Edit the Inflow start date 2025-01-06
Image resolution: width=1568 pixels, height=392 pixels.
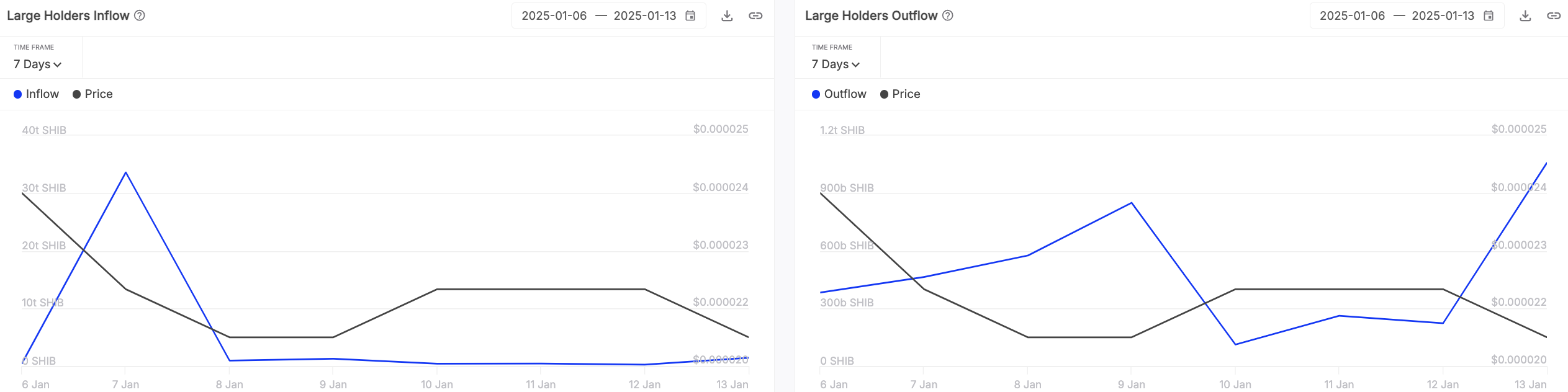tap(554, 16)
